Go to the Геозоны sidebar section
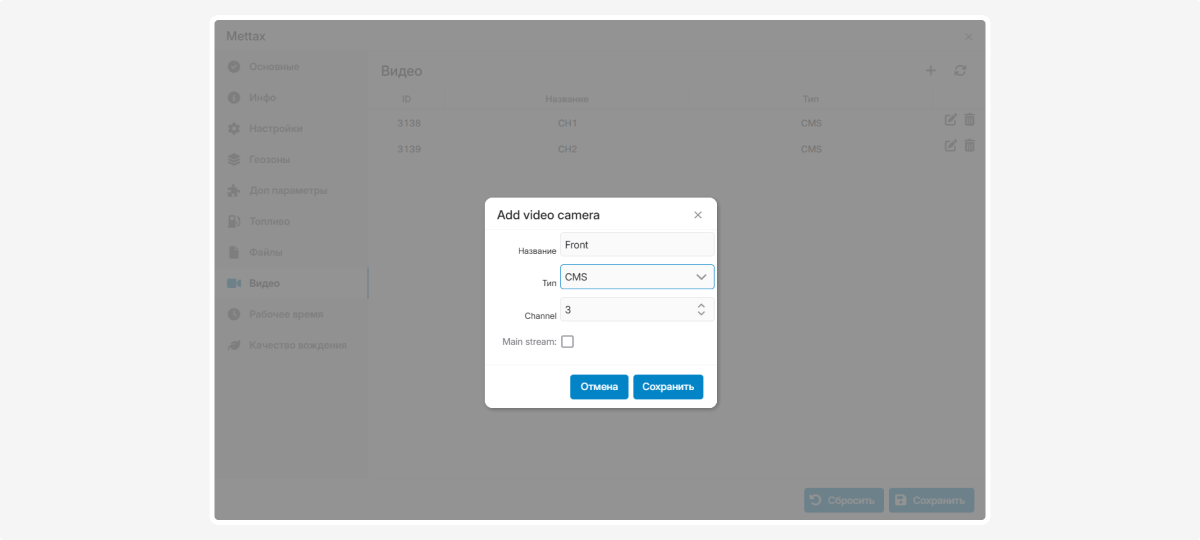The width and height of the screenshot is (1200, 540). [x=270, y=160]
